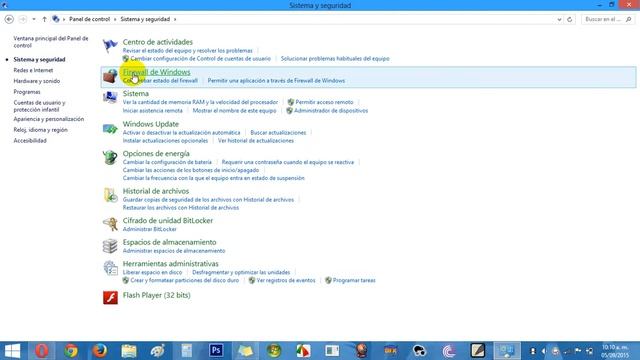Click Administrar BitLocker link
Image resolution: width=640 pixels, height=360 pixels.
pos(149,229)
